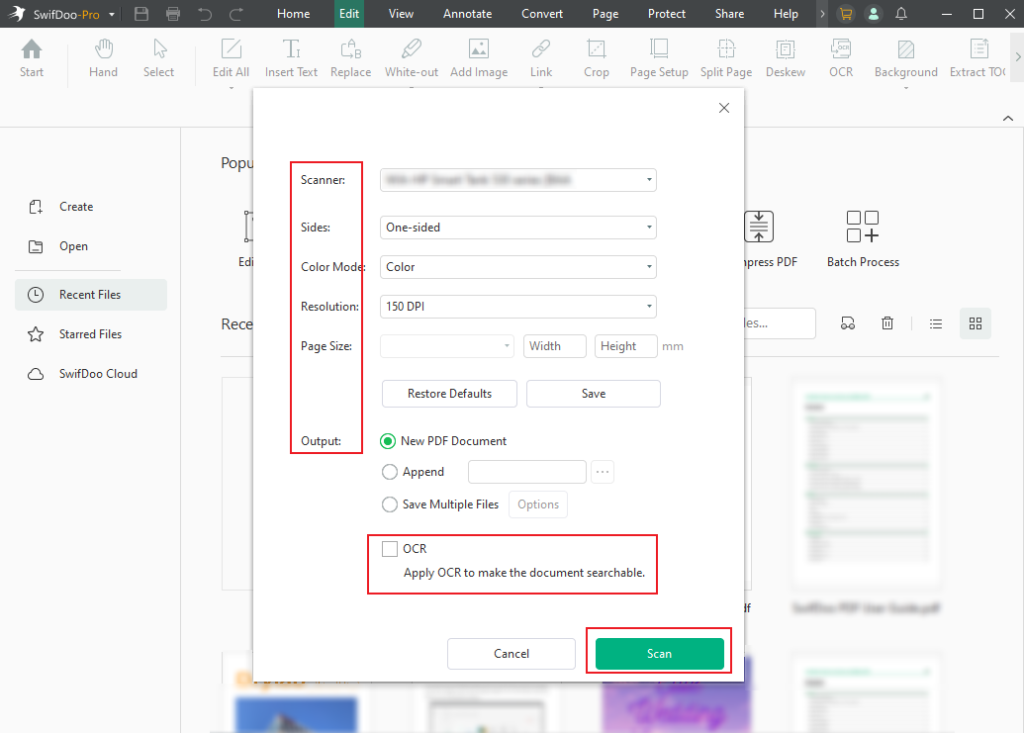Open the Add Image tool
Viewport: 1024px width, 733px height.
(x=478, y=57)
